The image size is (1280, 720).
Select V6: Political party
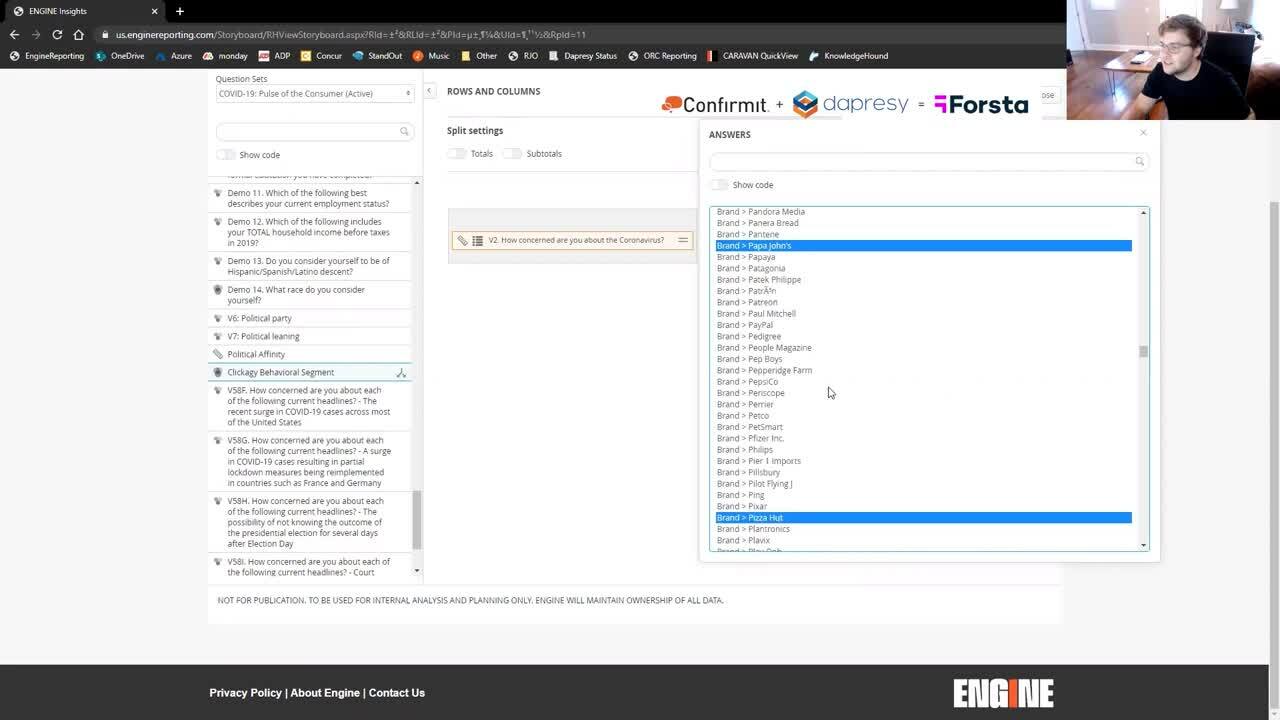[x=309, y=318]
